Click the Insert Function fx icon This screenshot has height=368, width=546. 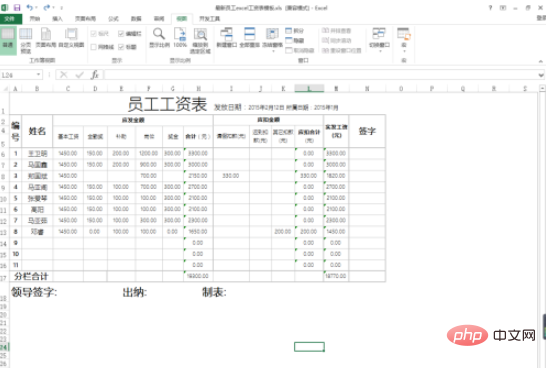coord(95,75)
